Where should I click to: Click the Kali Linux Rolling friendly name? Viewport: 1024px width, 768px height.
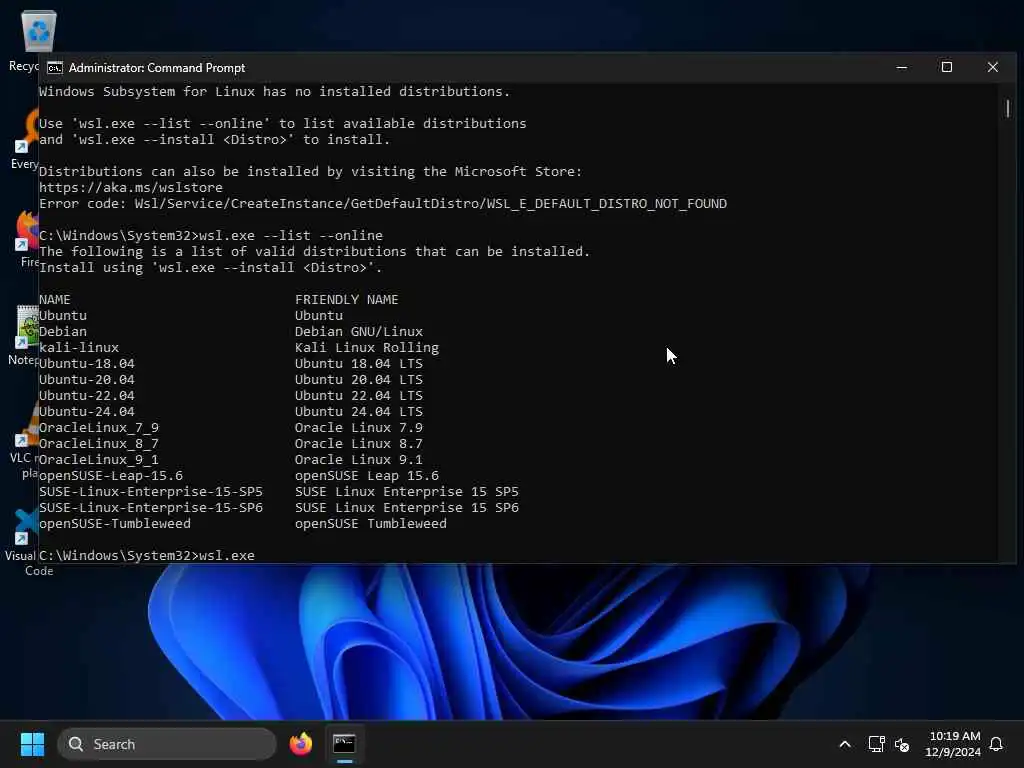tap(367, 347)
